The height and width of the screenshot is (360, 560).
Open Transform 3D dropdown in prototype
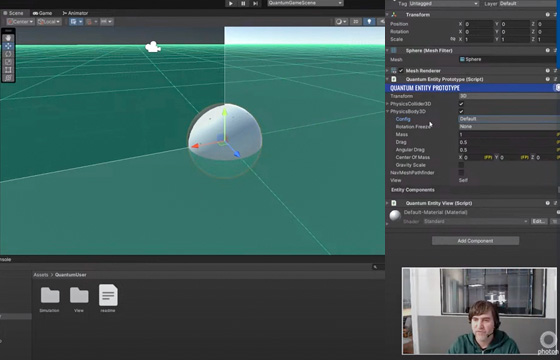coord(509,96)
